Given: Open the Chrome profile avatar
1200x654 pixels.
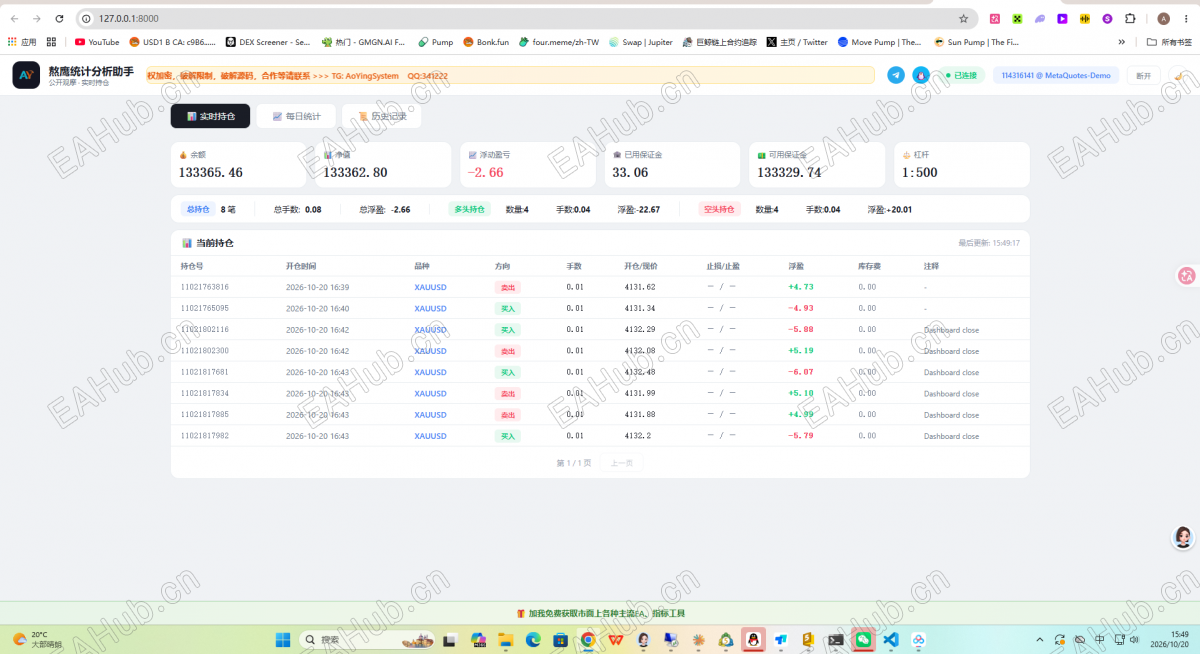Looking at the screenshot, I should pos(1163,18).
